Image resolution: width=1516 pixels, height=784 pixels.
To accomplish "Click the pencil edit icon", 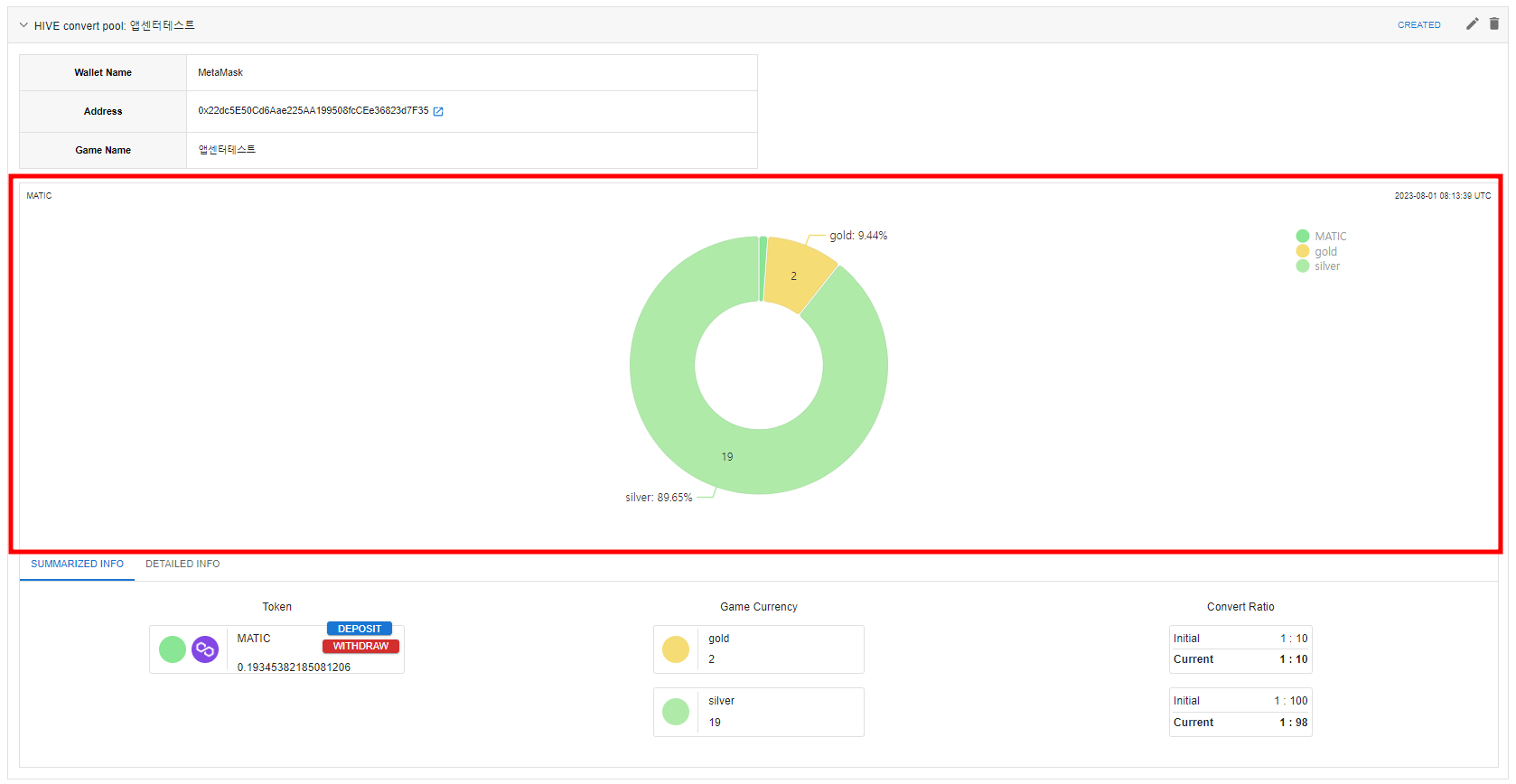I will pos(1472,24).
